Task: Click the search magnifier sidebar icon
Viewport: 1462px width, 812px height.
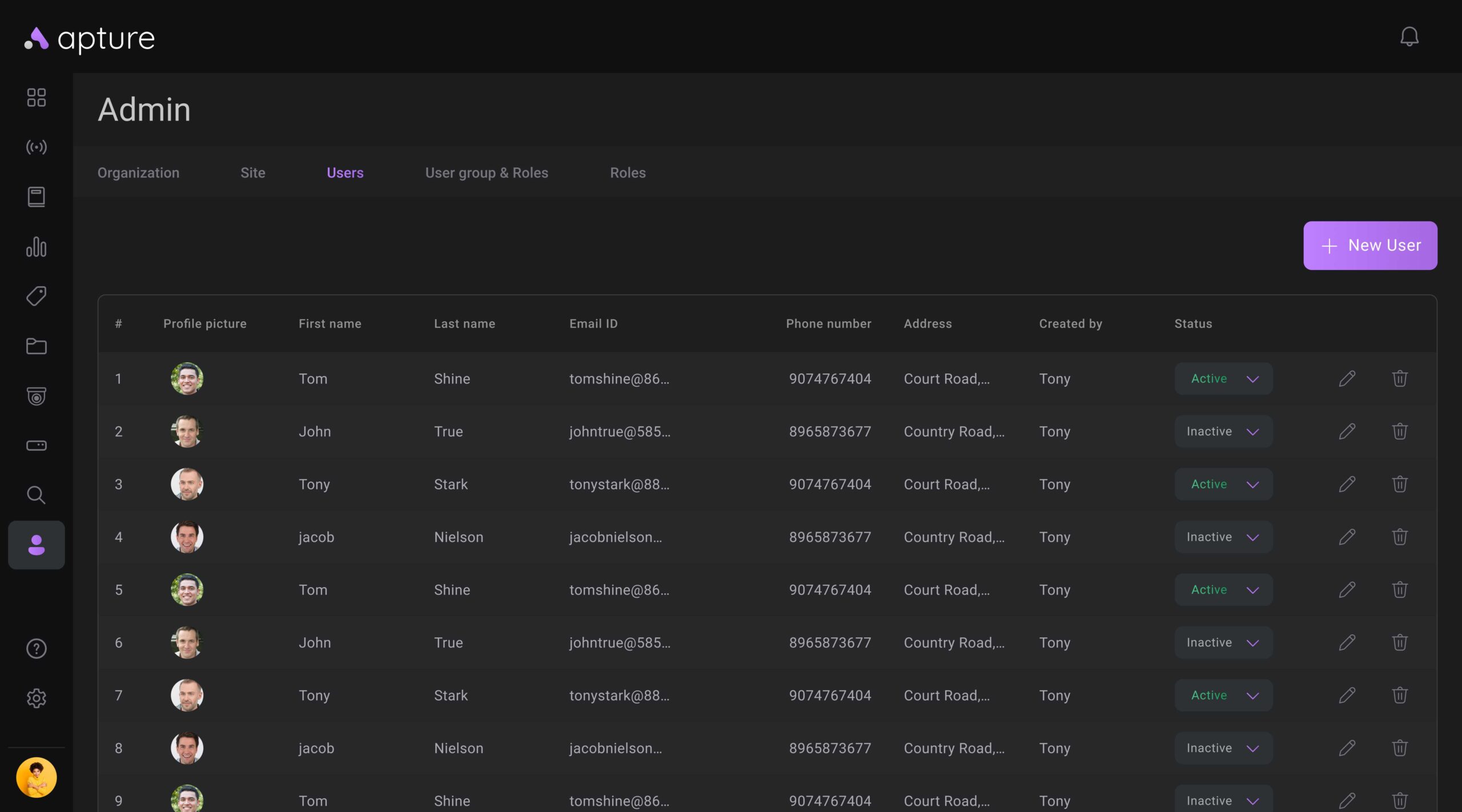Action: [x=36, y=495]
